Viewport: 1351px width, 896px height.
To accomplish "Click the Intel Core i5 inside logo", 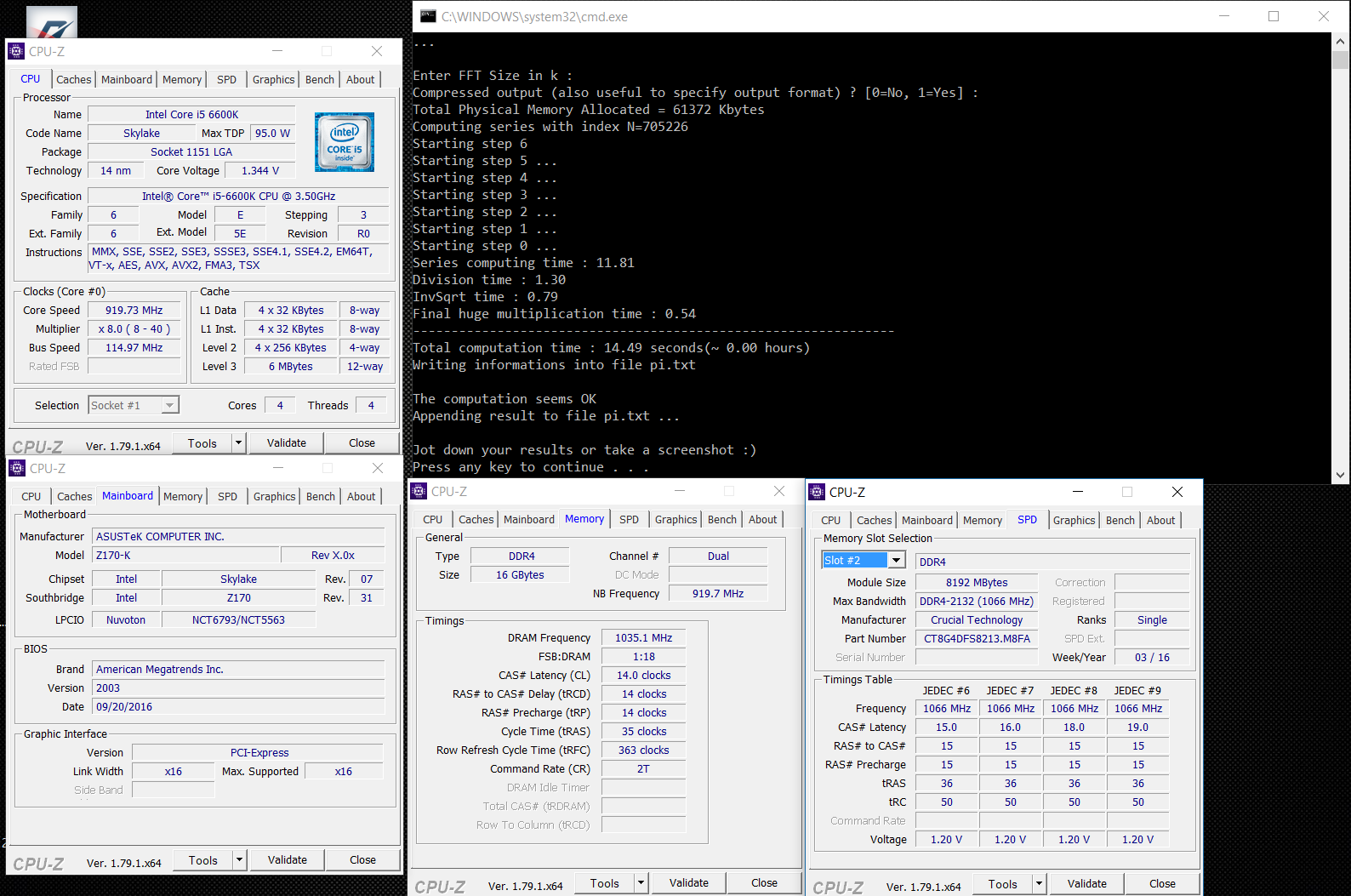I will 345,142.
